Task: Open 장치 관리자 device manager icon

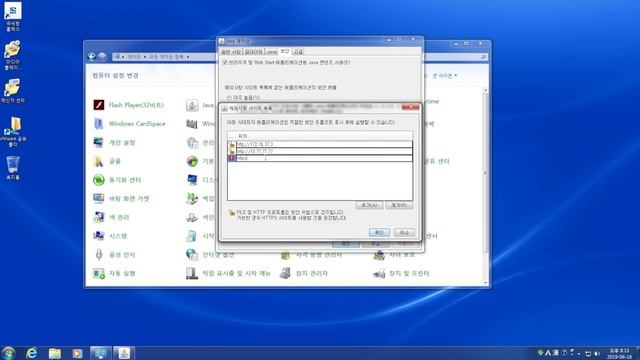Action: coord(285,273)
